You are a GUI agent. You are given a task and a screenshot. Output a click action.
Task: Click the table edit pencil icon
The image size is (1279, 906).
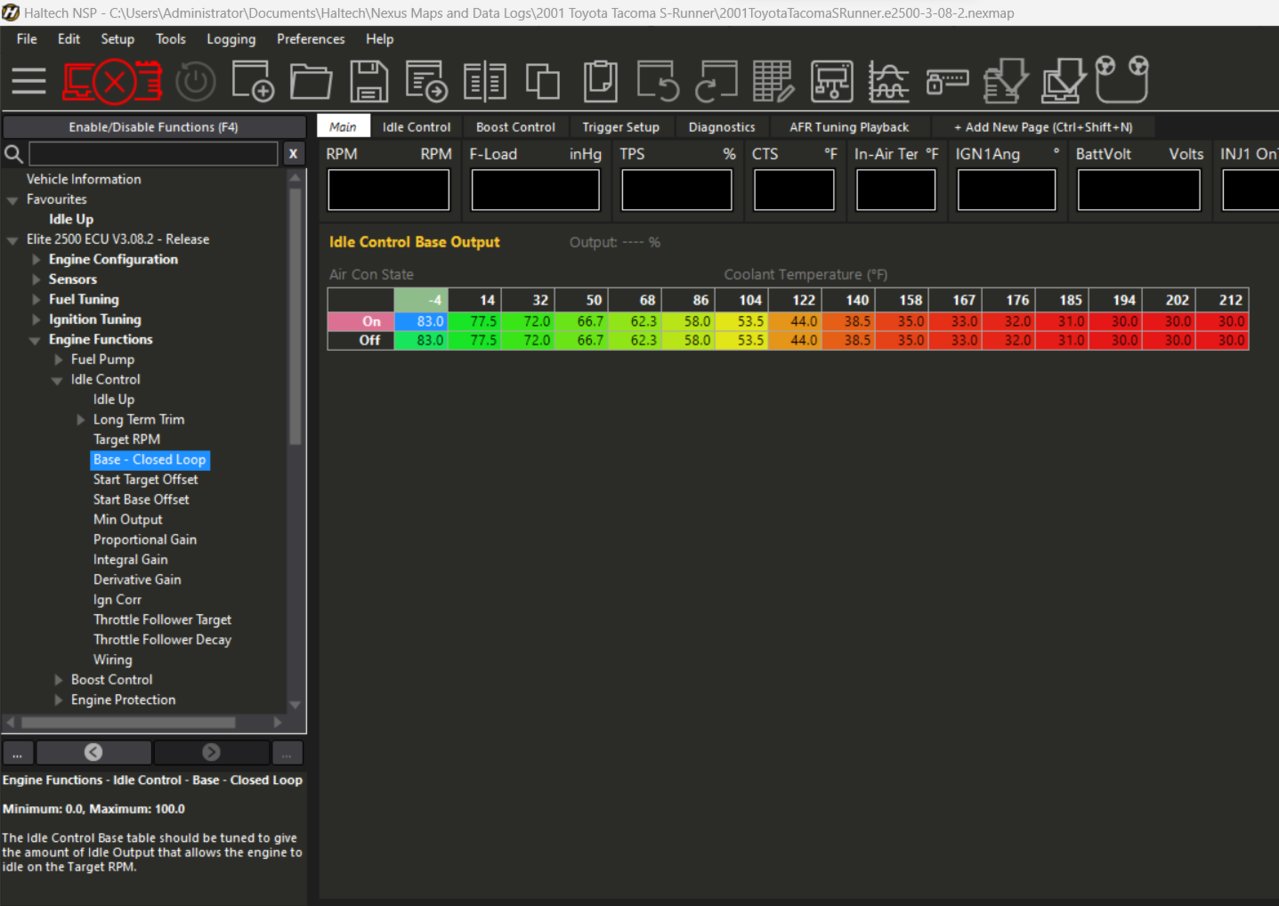point(774,81)
